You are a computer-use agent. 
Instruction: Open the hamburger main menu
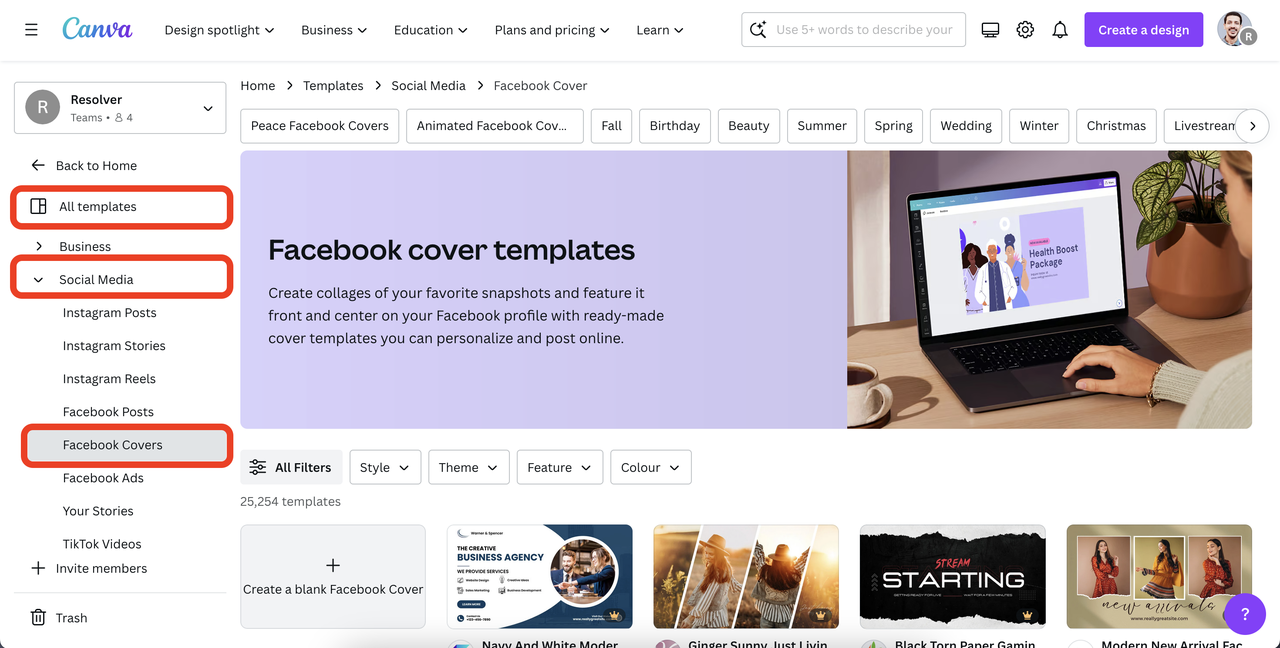[x=31, y=30]
